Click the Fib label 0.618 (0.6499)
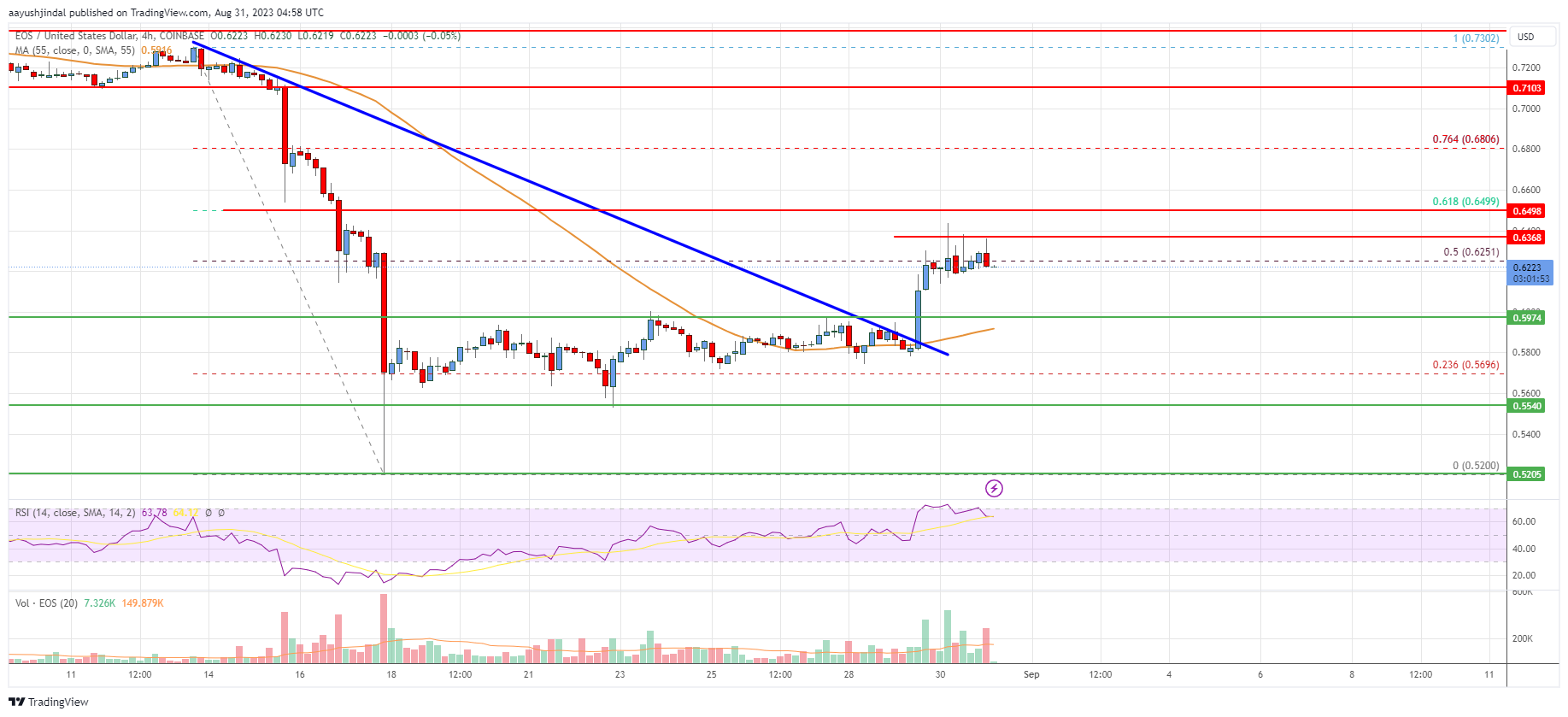 point(1465,202)
